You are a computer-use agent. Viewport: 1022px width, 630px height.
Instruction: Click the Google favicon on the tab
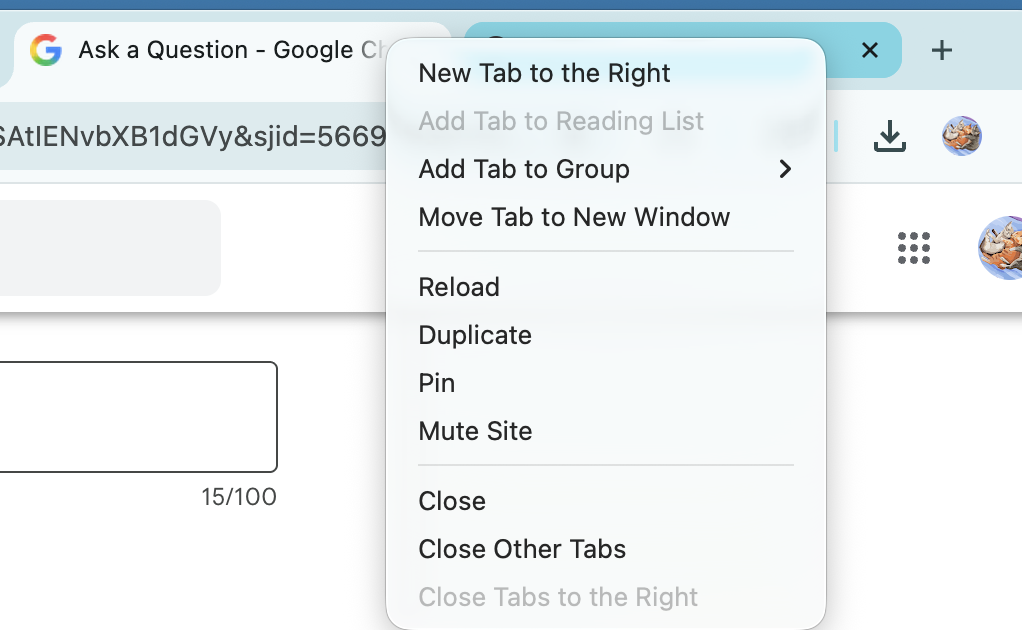click(46, 50)
